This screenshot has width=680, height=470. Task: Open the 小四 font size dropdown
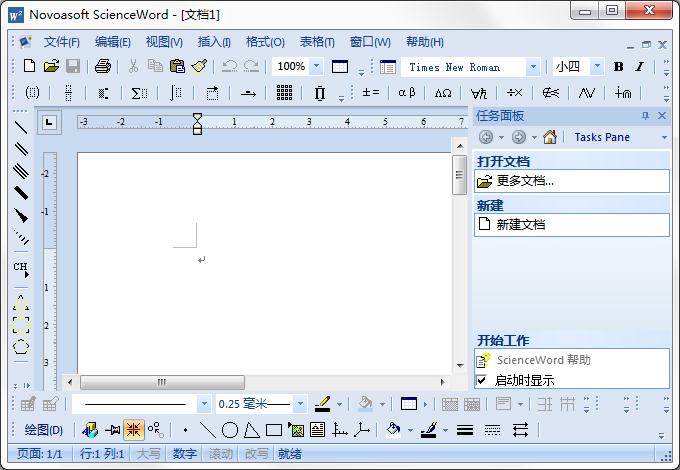(x=597, y=66)
